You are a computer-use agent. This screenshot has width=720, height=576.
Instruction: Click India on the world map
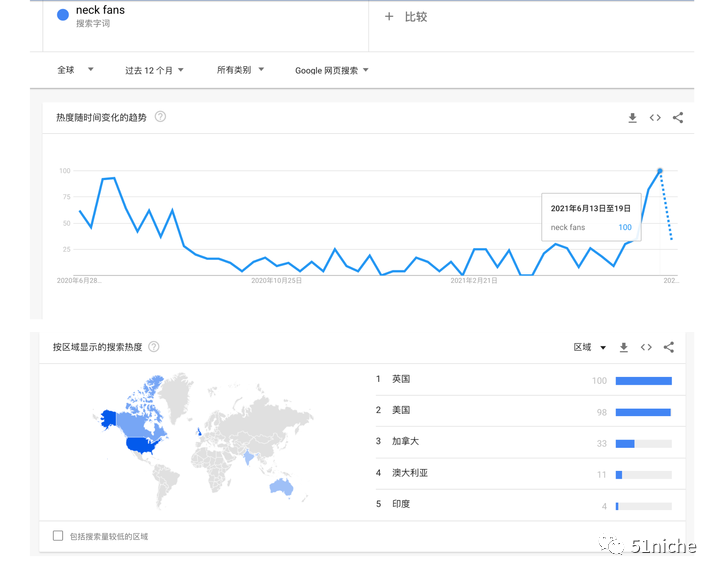point(248,457)
